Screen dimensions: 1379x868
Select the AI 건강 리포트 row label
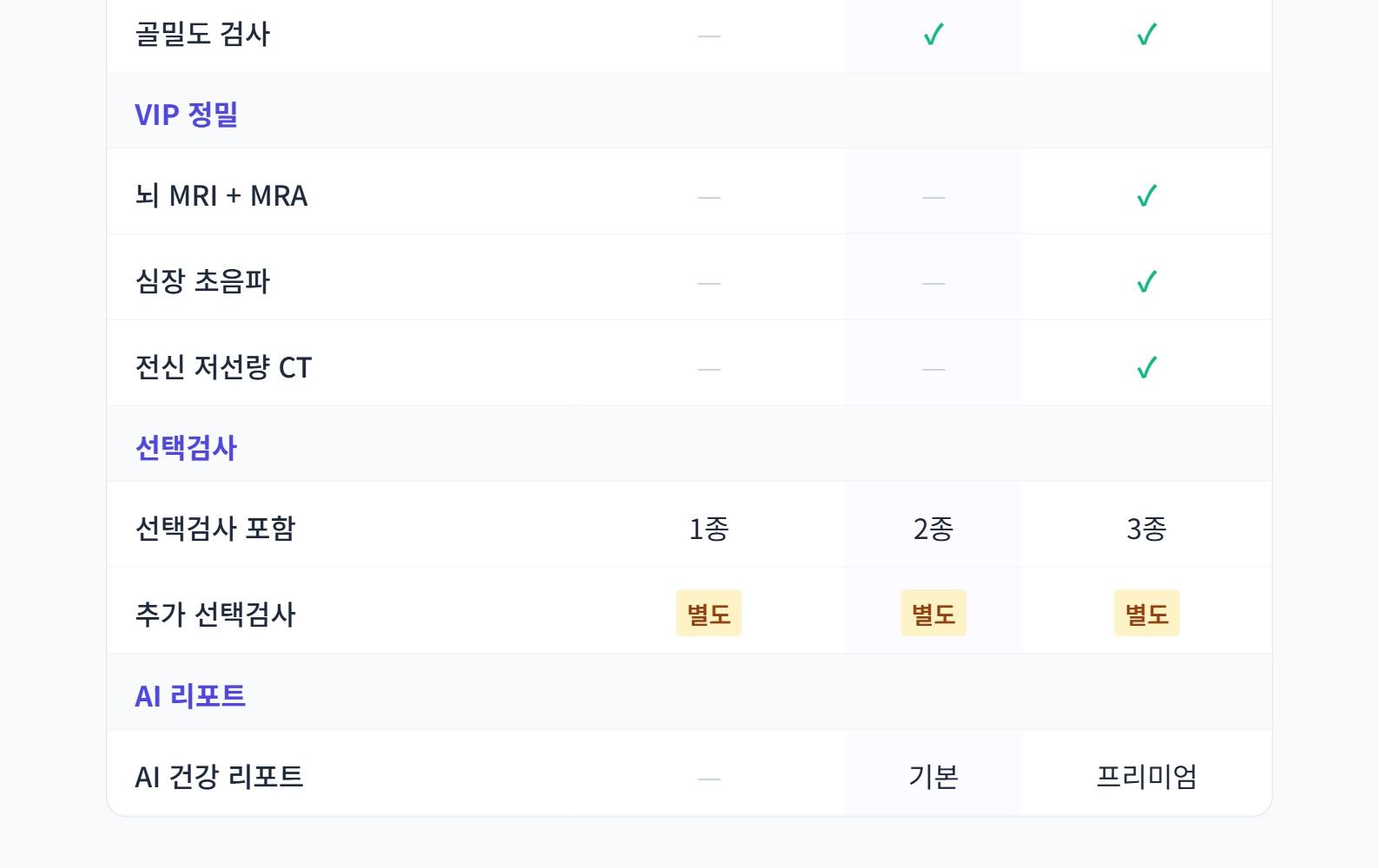pyautogui.click(x=219, y=777)
